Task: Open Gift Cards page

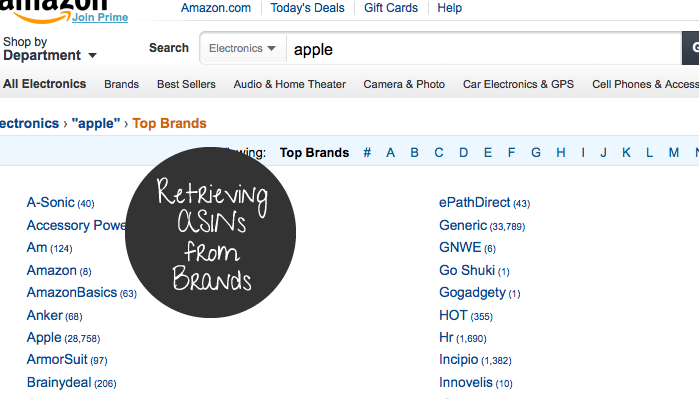Action: (x=391, y=8)
